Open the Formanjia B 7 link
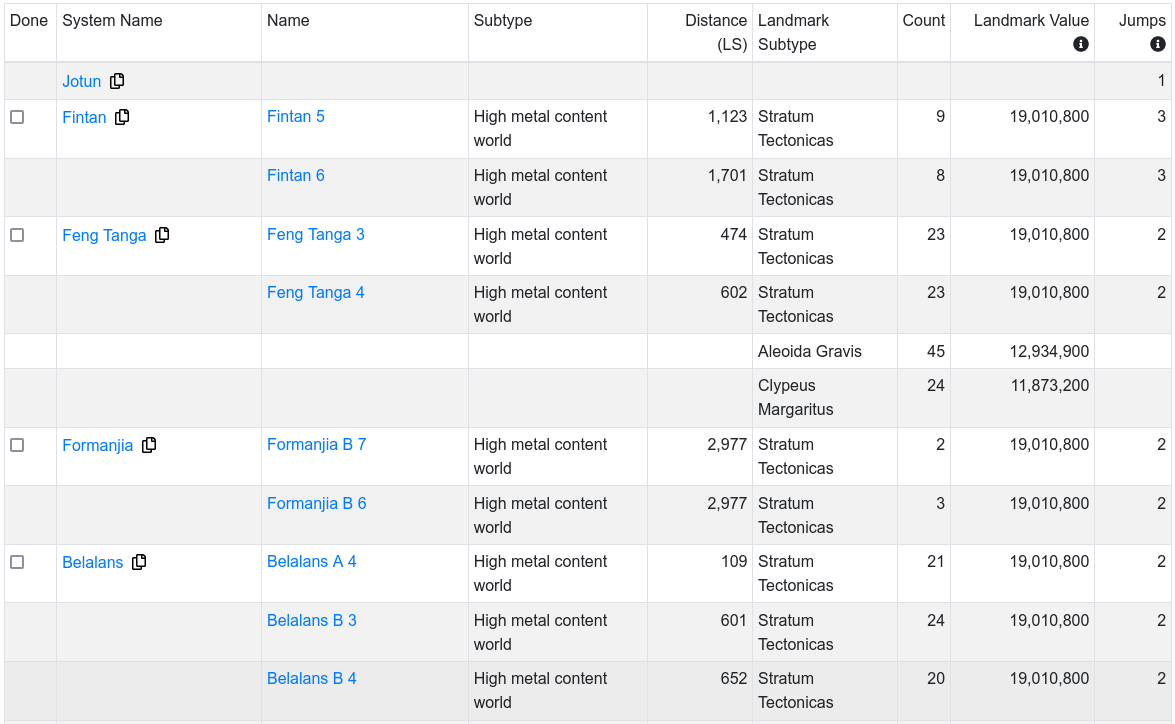 coord(316,444)
